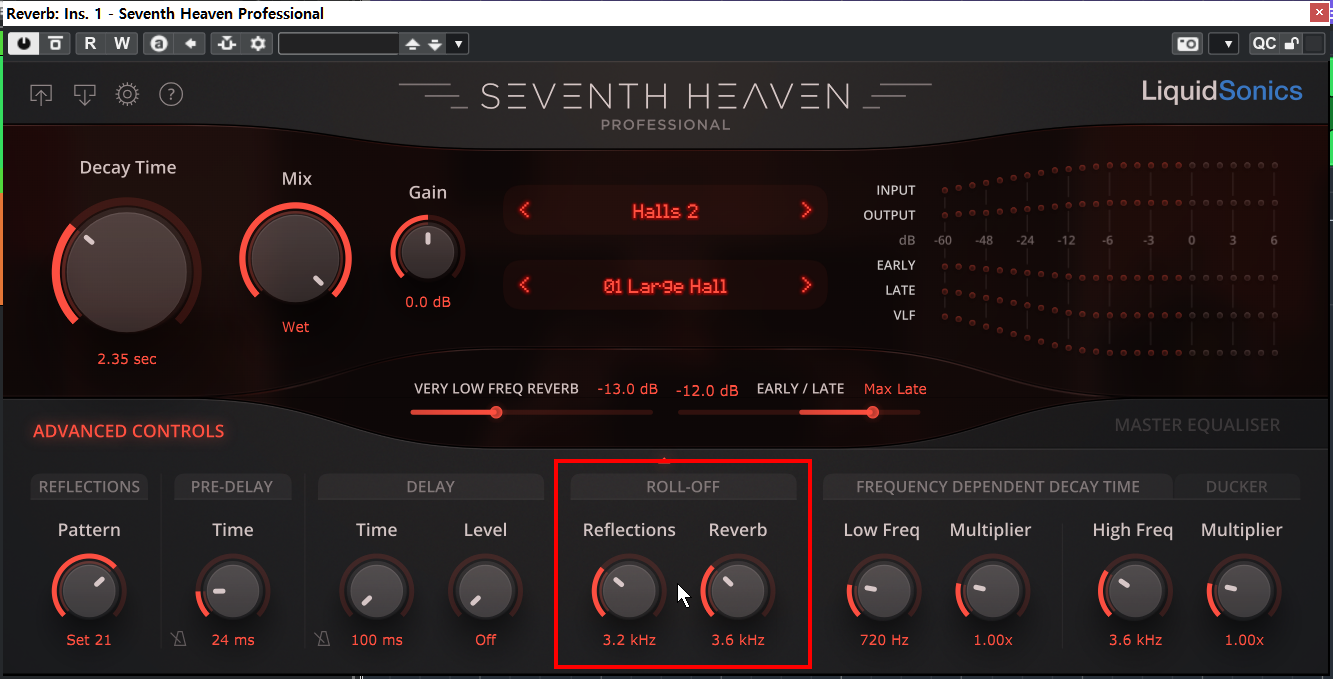1333x679 pixels.
Task: Click the Roll-Off Reflections knob
Action: (629, 591)
